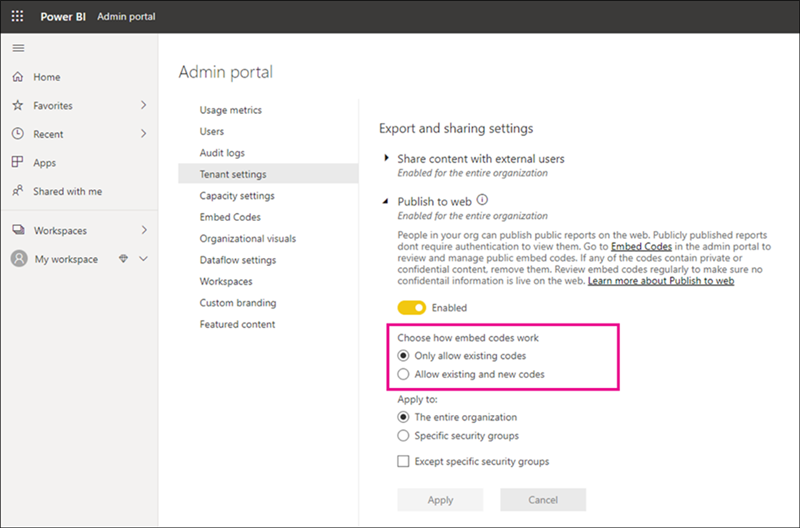
Task: Select Allow existing and new codes
Action: pos(403,374)
